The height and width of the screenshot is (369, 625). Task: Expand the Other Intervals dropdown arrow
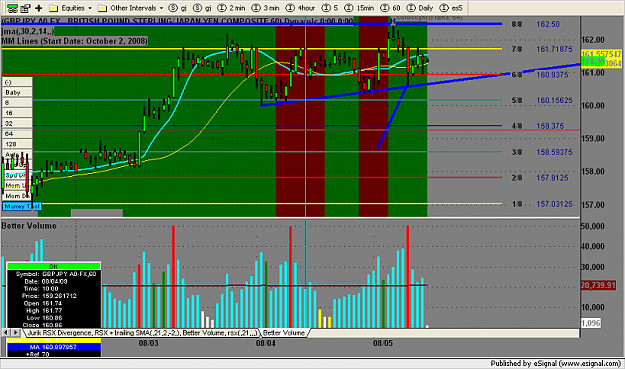coord(161,8)
